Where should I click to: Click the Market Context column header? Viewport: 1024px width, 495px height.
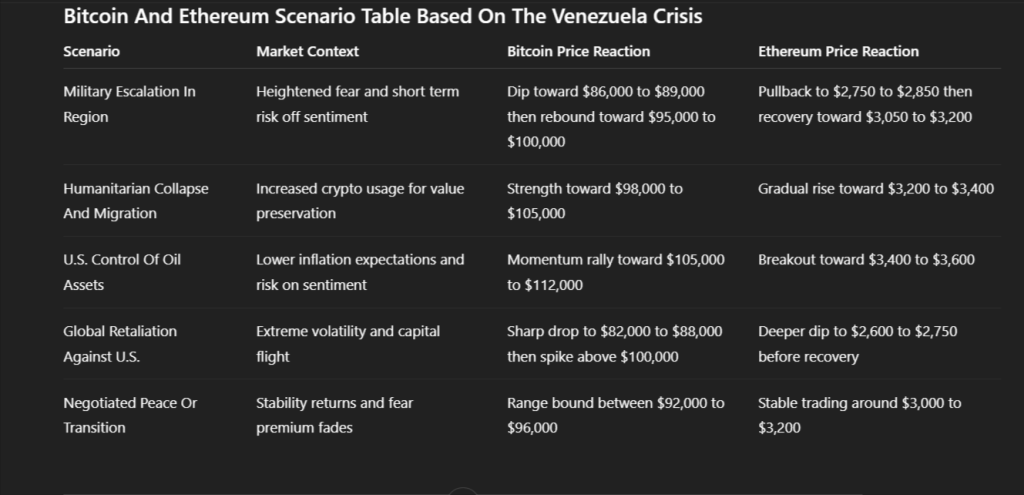pos(307,51)
